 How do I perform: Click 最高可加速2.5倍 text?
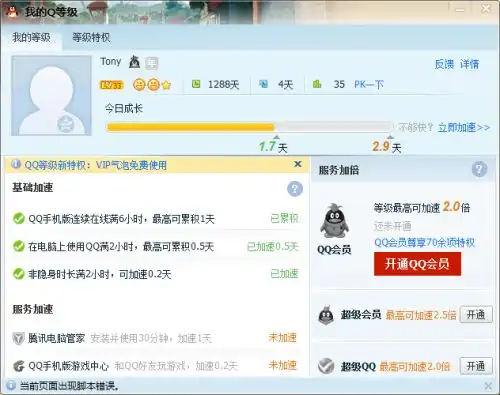point(421,315)
